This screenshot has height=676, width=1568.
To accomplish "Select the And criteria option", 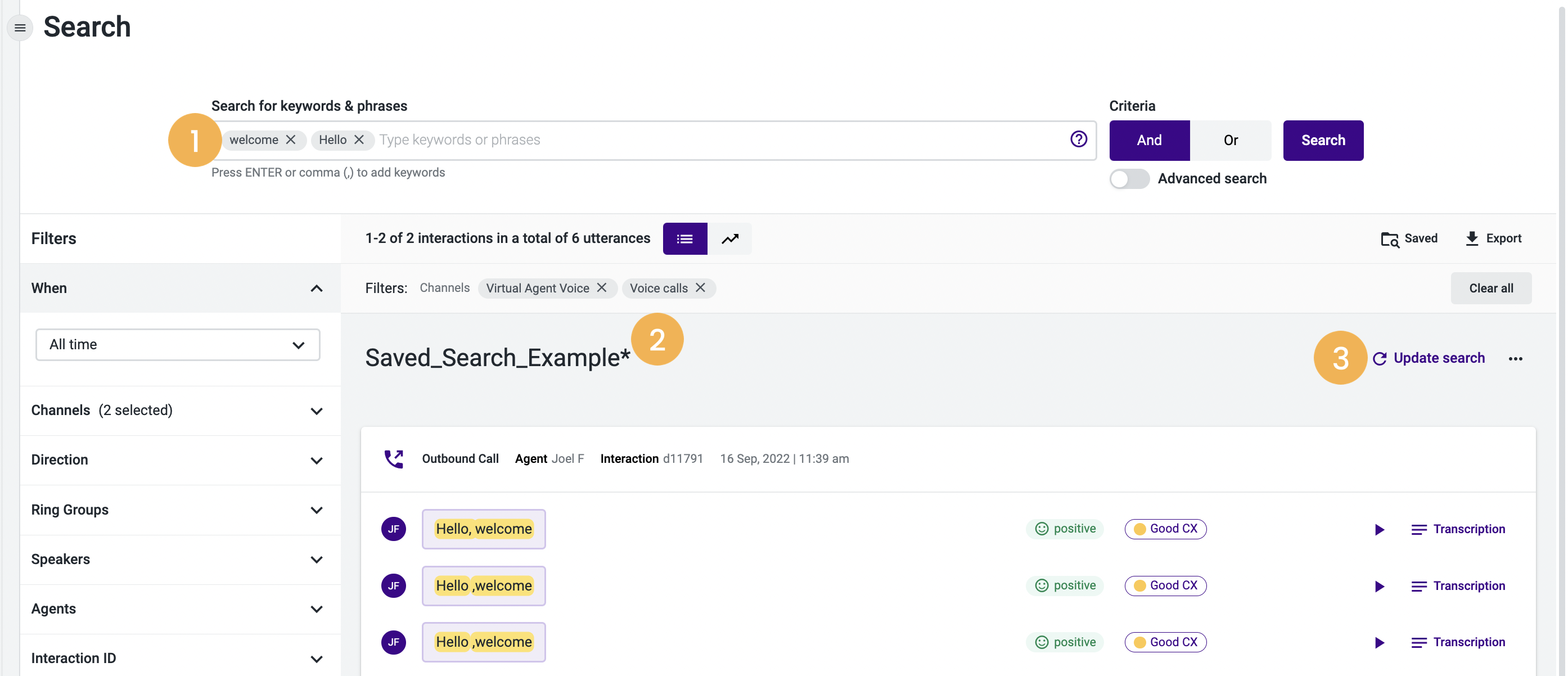I will tap(1148, 140).
